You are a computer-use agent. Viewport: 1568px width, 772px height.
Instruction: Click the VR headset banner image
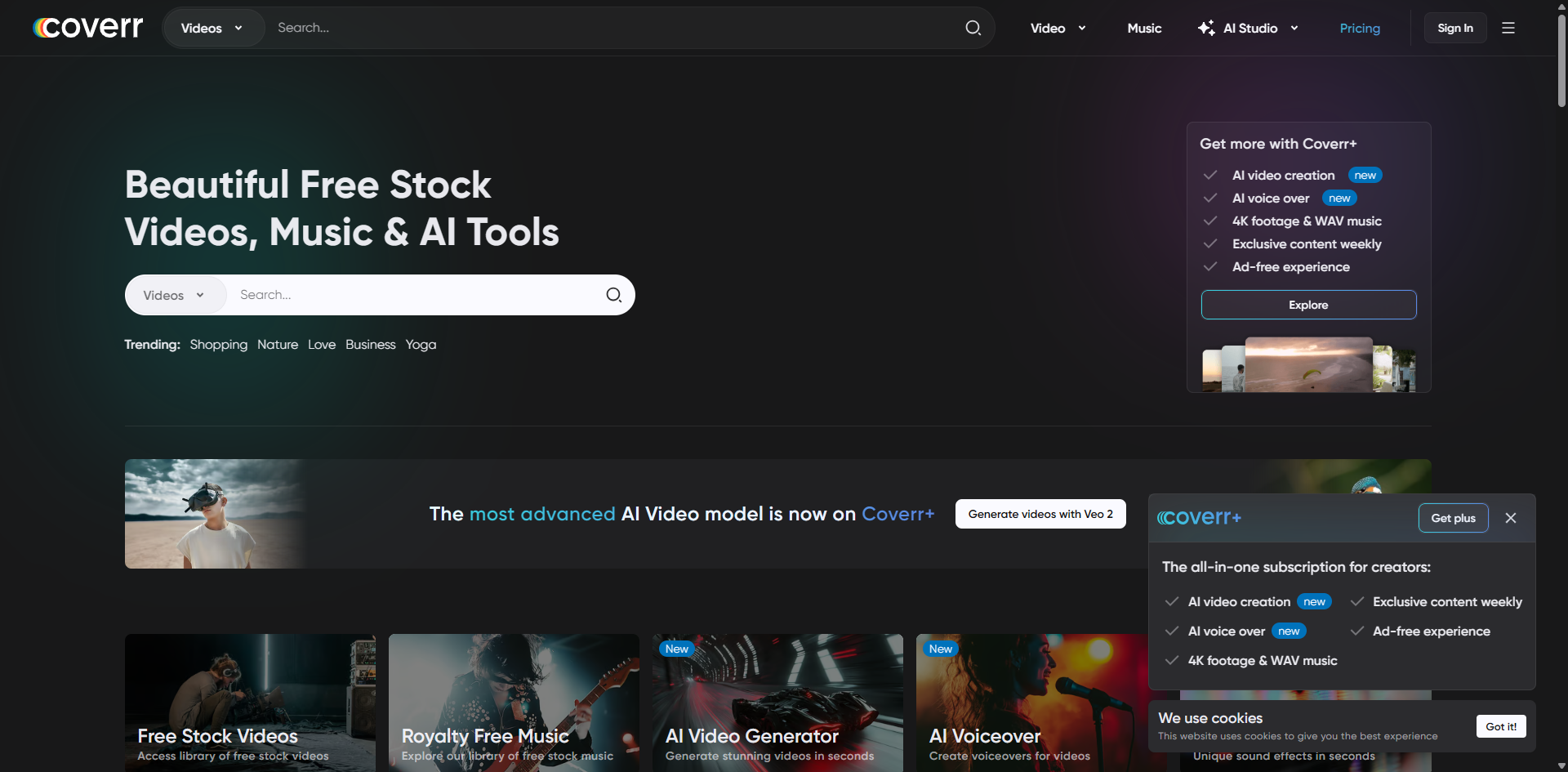[216, 514]
